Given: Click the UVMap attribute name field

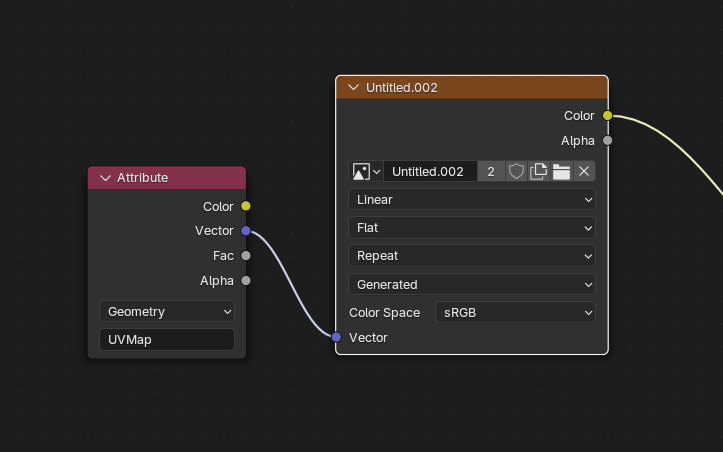Looking at the screenshot, I should pos(167,339).
